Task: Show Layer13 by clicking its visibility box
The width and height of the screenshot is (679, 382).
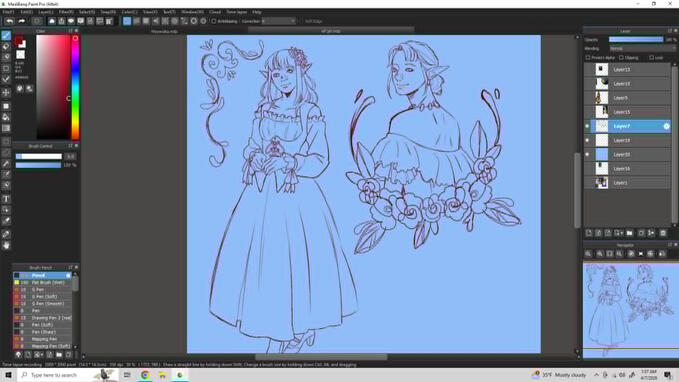Action: 588,69
